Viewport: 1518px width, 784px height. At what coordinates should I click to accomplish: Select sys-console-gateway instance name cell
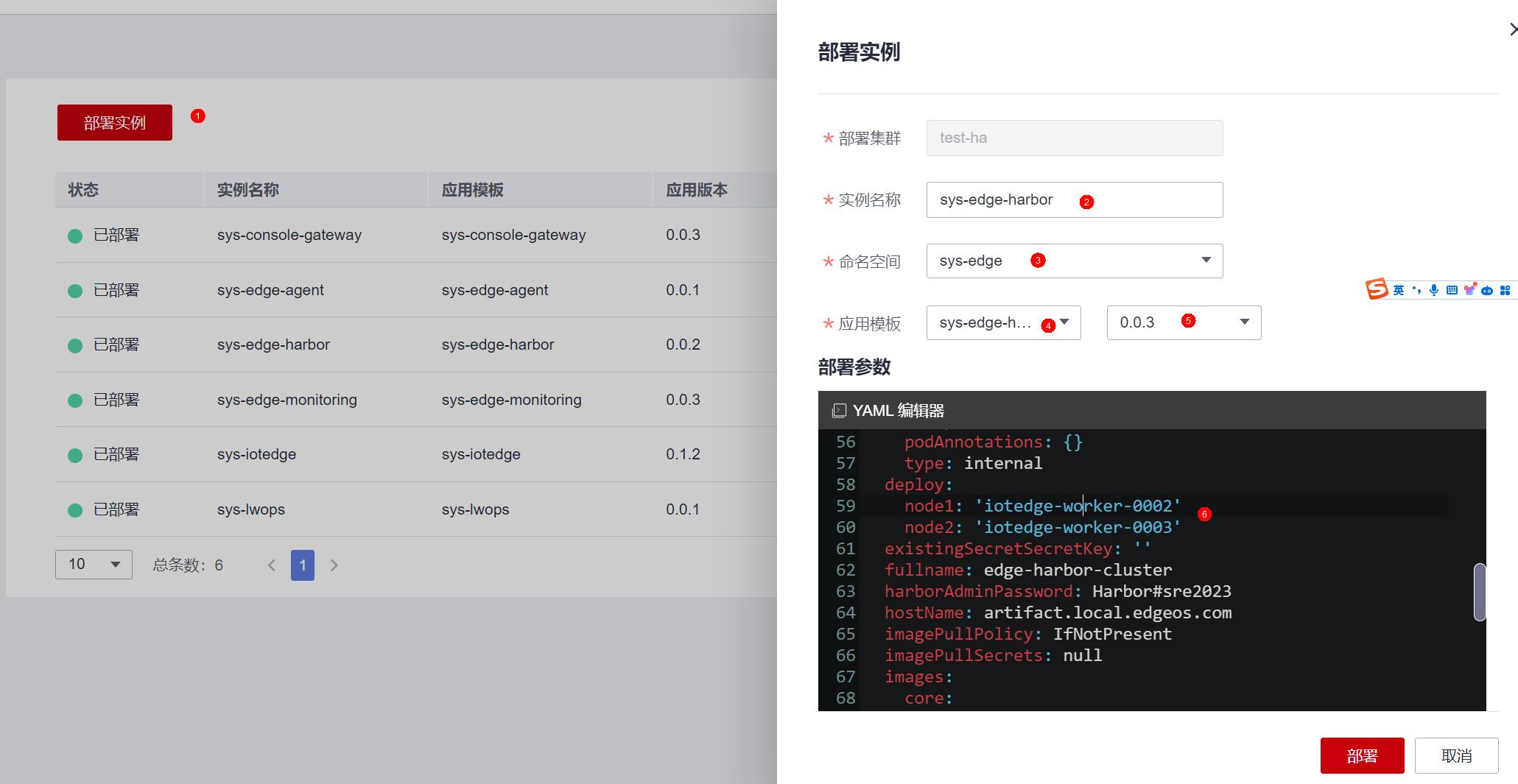coord(289,235)
